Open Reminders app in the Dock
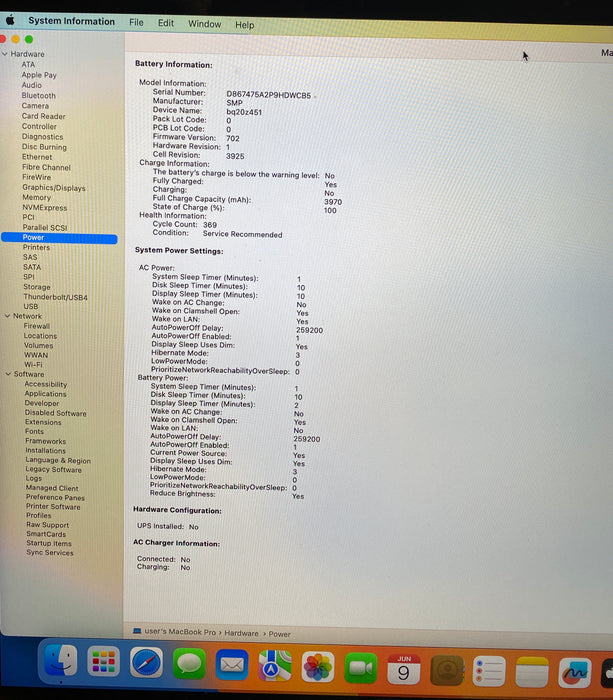Screen dimensions: 613x700 489,671
